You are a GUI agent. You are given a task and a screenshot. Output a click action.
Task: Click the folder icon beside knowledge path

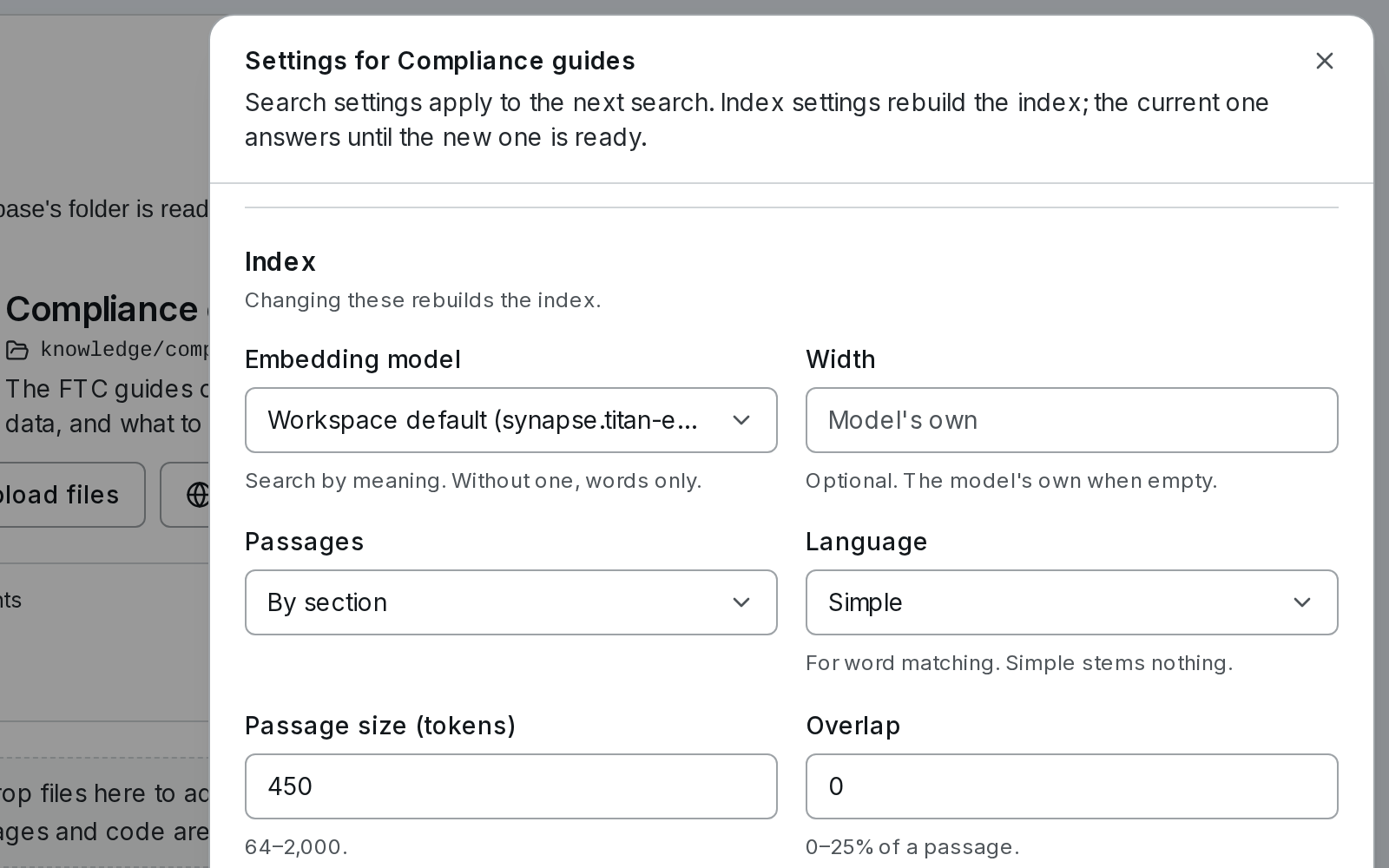click(17, 350)
